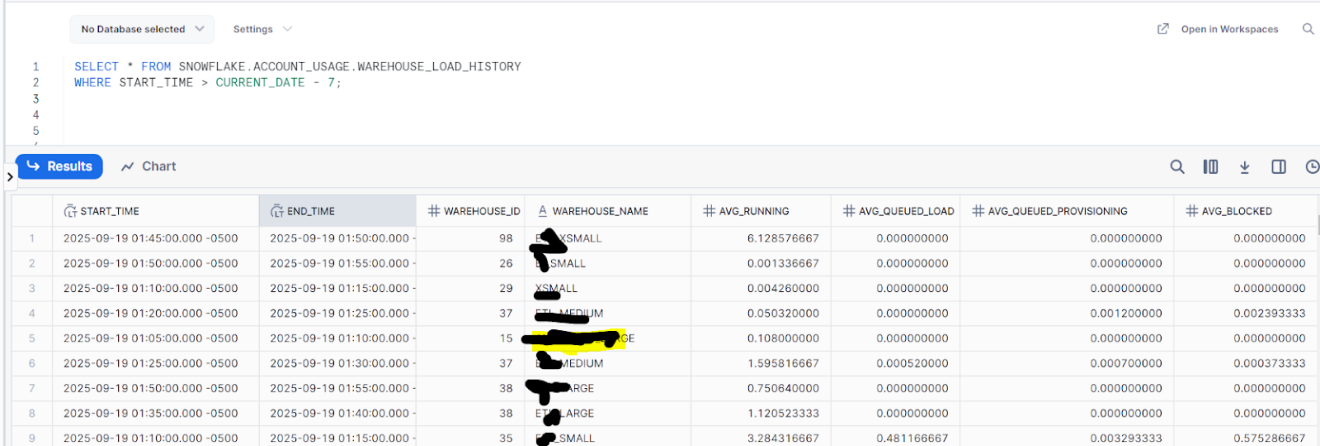The width and height of the screenshot is (1320, 446).
Task: Click the magnifier icon at top right
Action: click(x=1307, y=29)
